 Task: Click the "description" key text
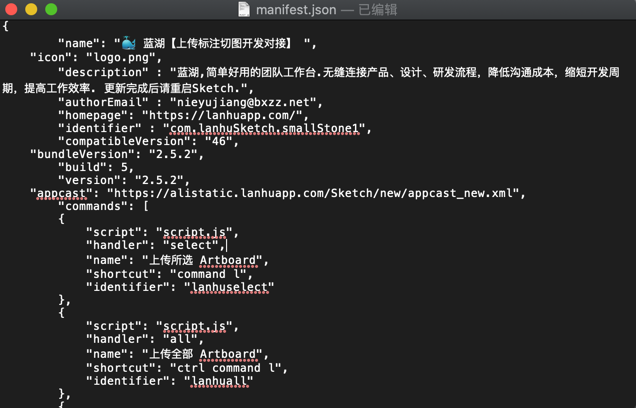(103, 72)
